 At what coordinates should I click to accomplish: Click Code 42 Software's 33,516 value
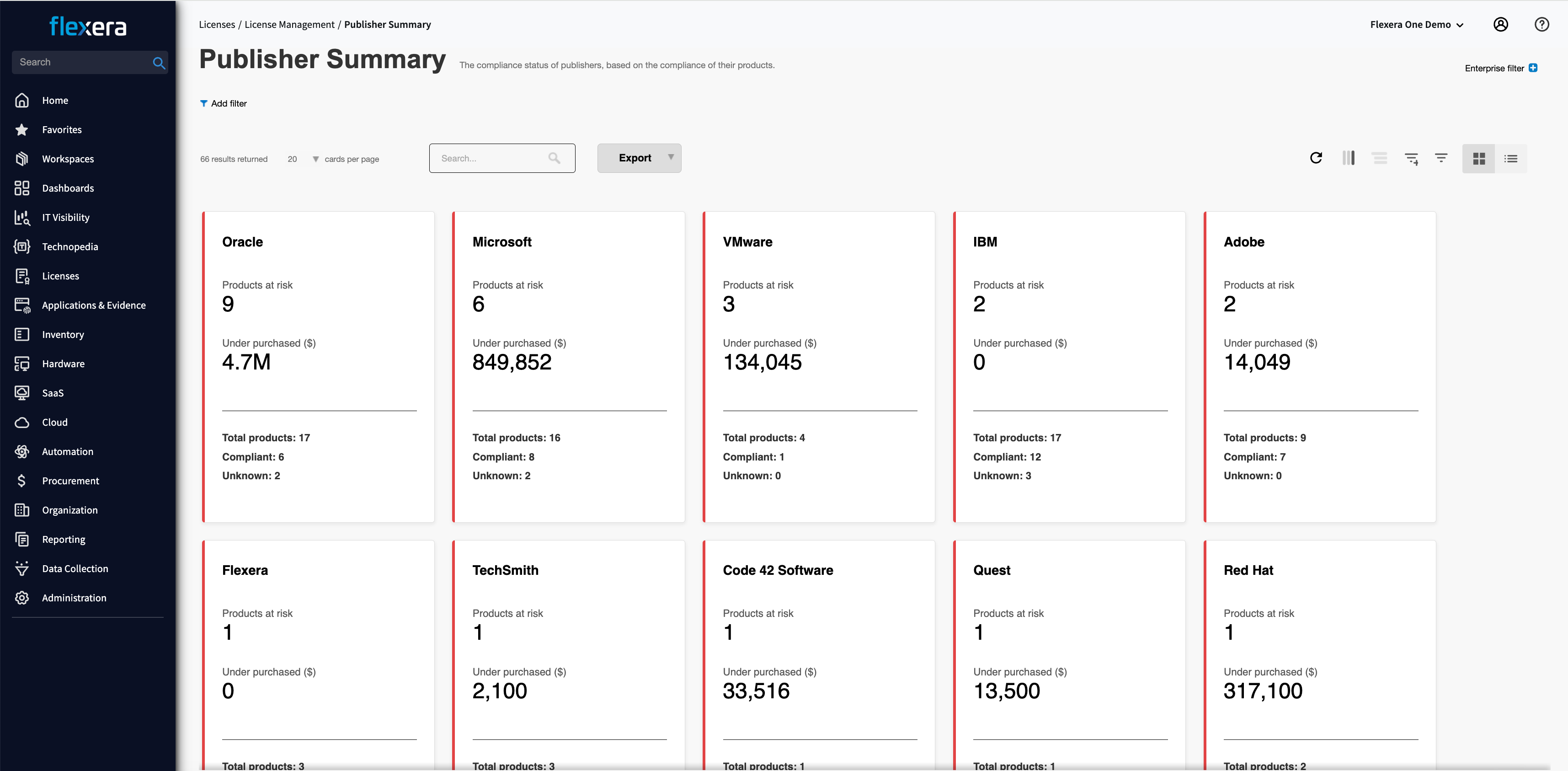pyautogui.click(x=756, y=691)
